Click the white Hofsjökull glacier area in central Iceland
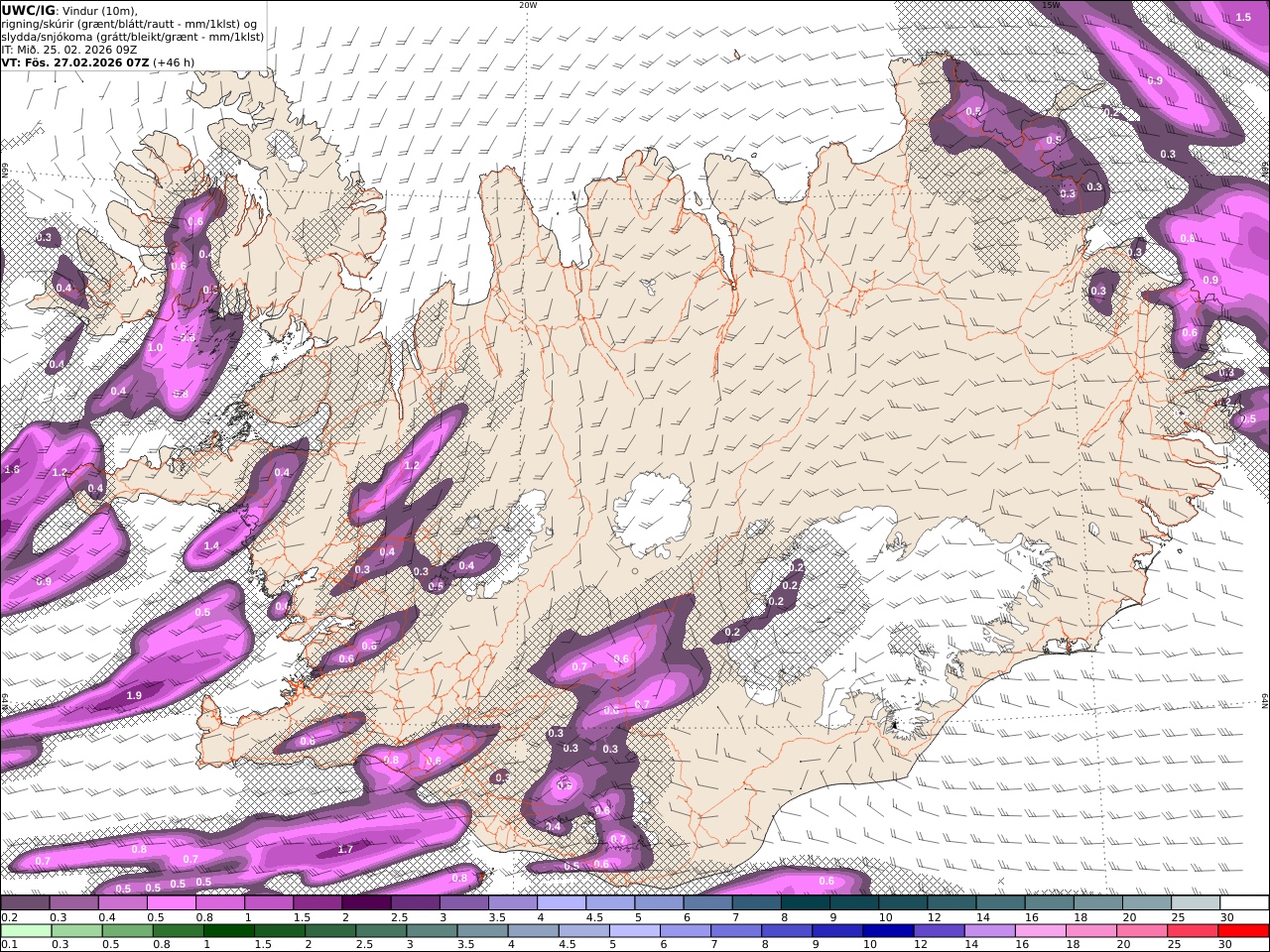Image resolution: width=1270 pixels, height=952 pixels. (653, 512)
